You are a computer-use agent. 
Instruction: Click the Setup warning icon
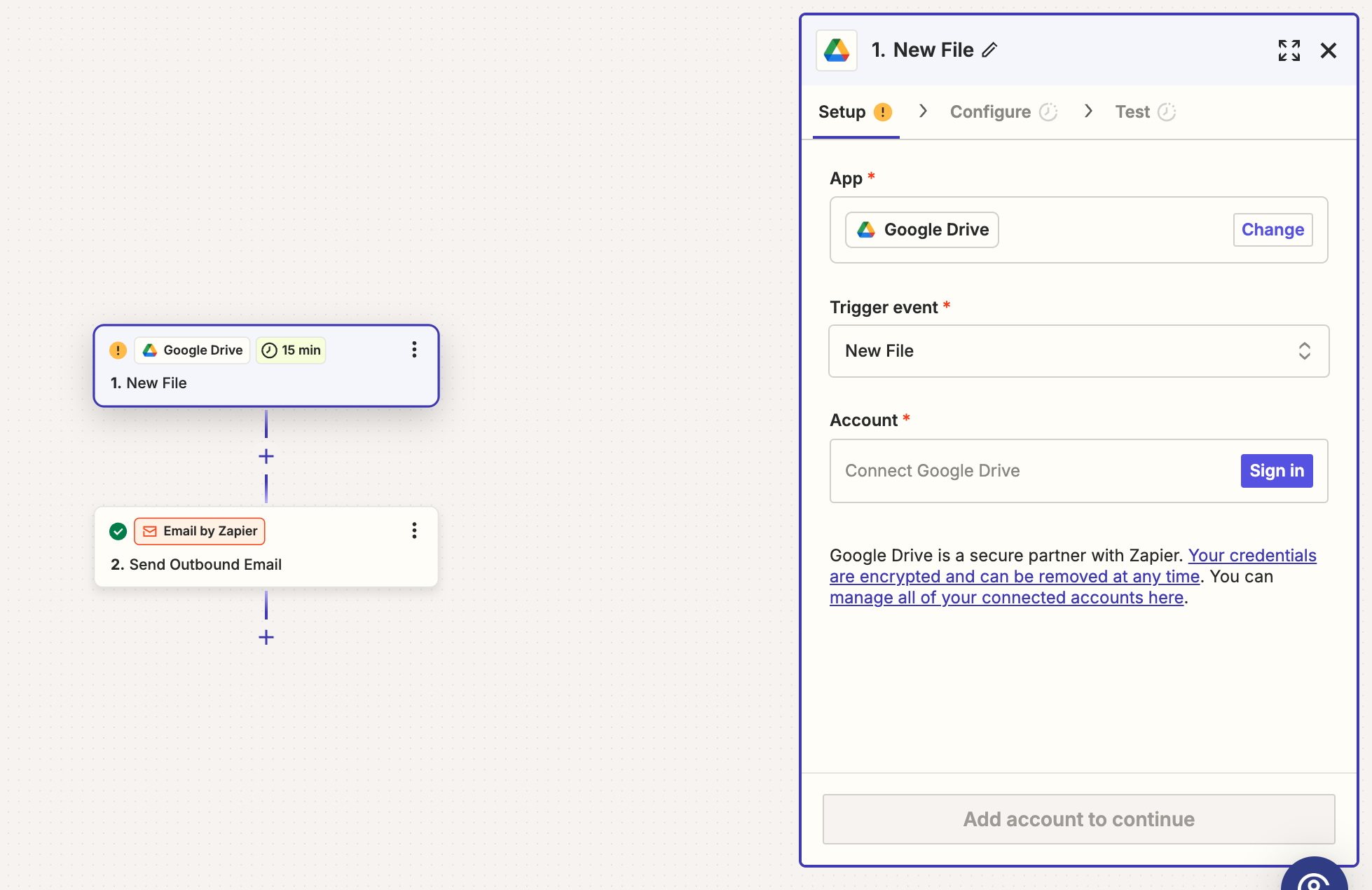click(x=883, y=112)
